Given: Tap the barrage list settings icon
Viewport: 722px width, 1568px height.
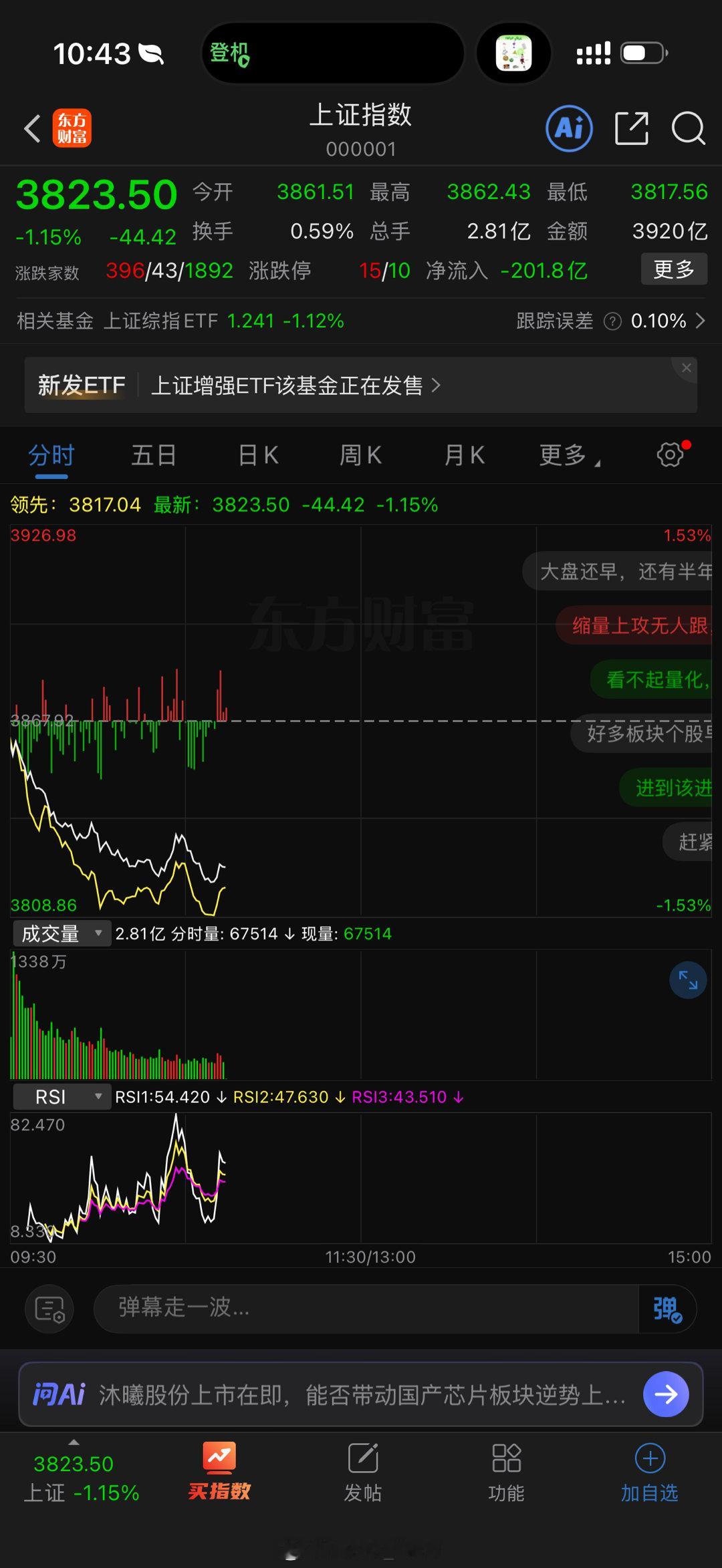Looking at the screenshot, I should (x=49, y=1309).
